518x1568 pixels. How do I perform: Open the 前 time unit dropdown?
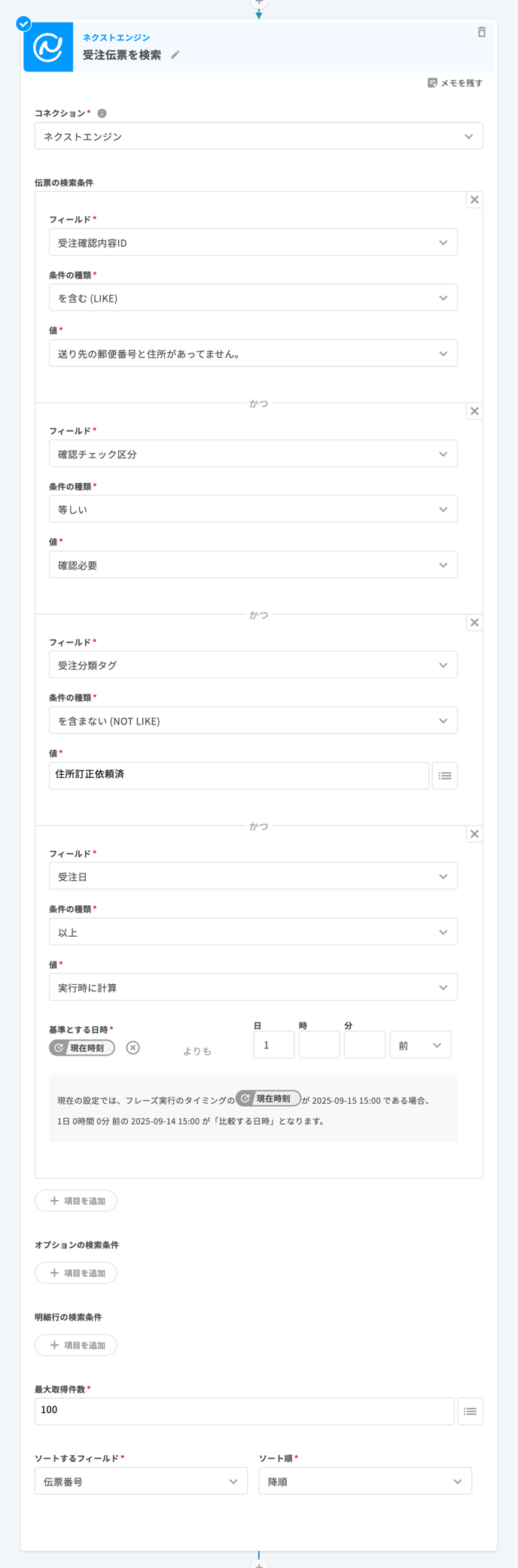click(x=420, y=1044)
